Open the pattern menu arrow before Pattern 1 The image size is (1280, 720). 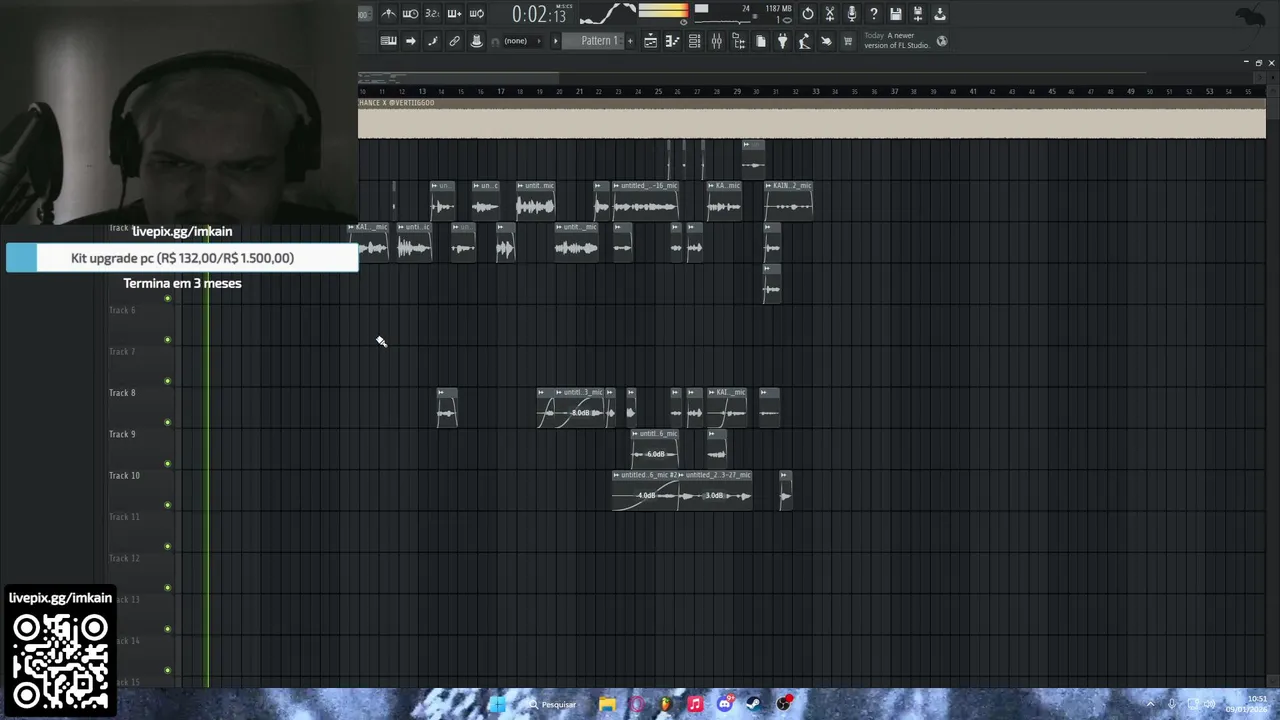[556, 41]
